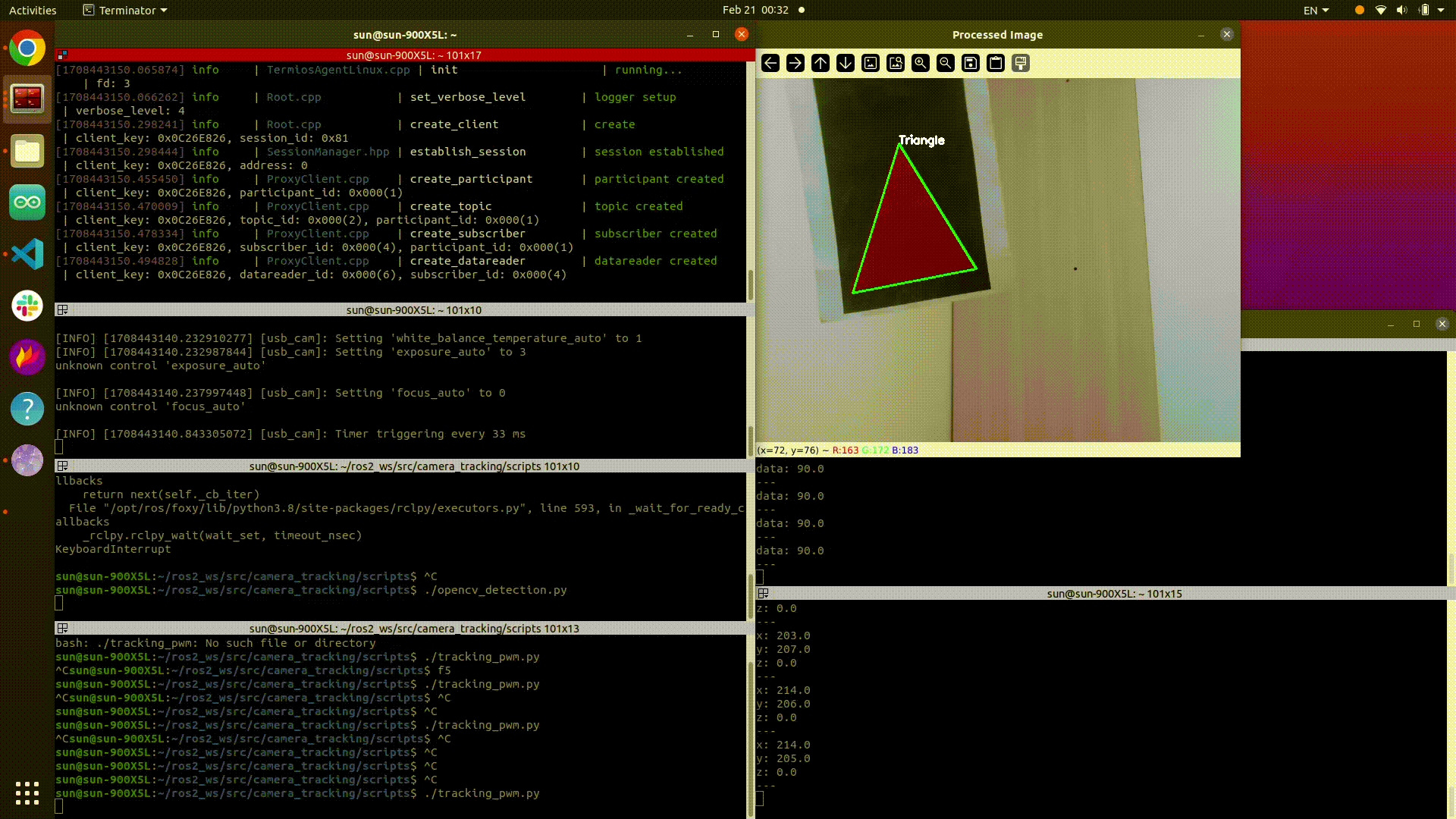Click scrollbar of top terminal pane
This screenshot has height=819, width=1456.
tap(750, 284)
